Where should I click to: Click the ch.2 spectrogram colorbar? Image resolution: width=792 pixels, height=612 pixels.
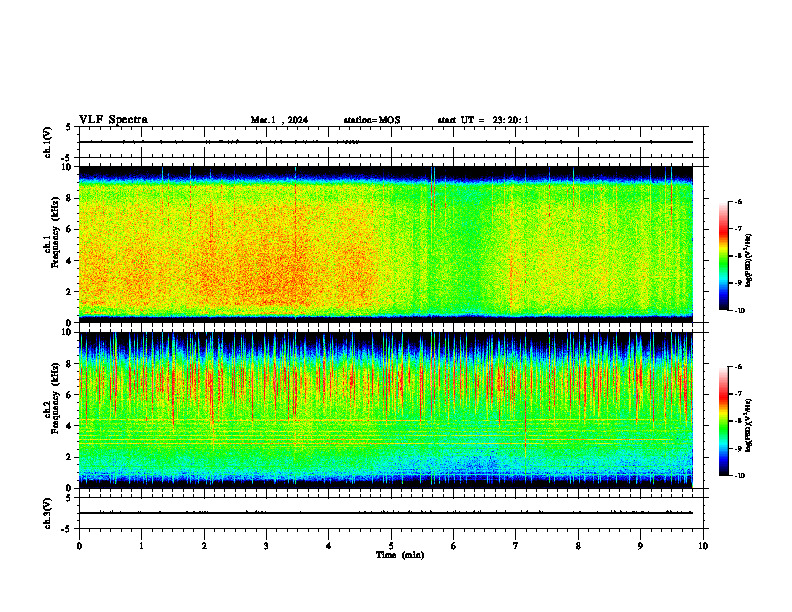723,421
